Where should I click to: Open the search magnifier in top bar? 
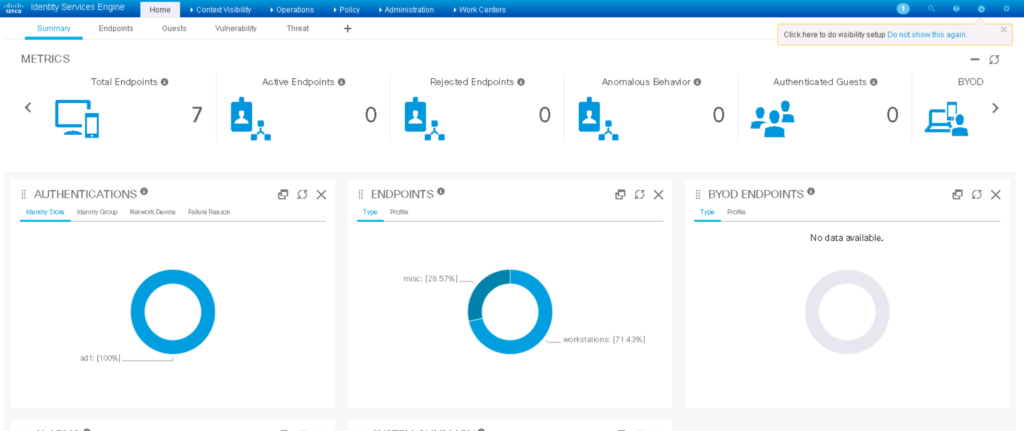(931, 9)
